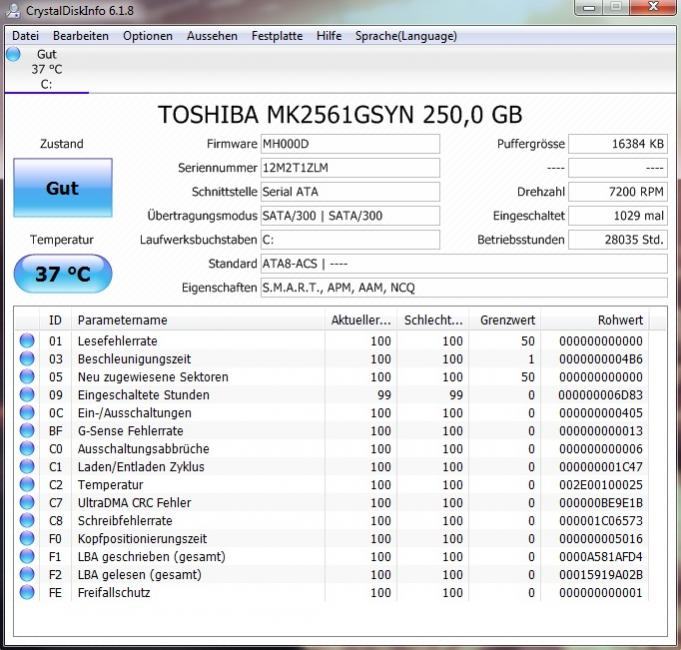This screenshot has height=650, width=681.
Task: Click status orb of C2 Temperatur row
Action: (27, 485)
